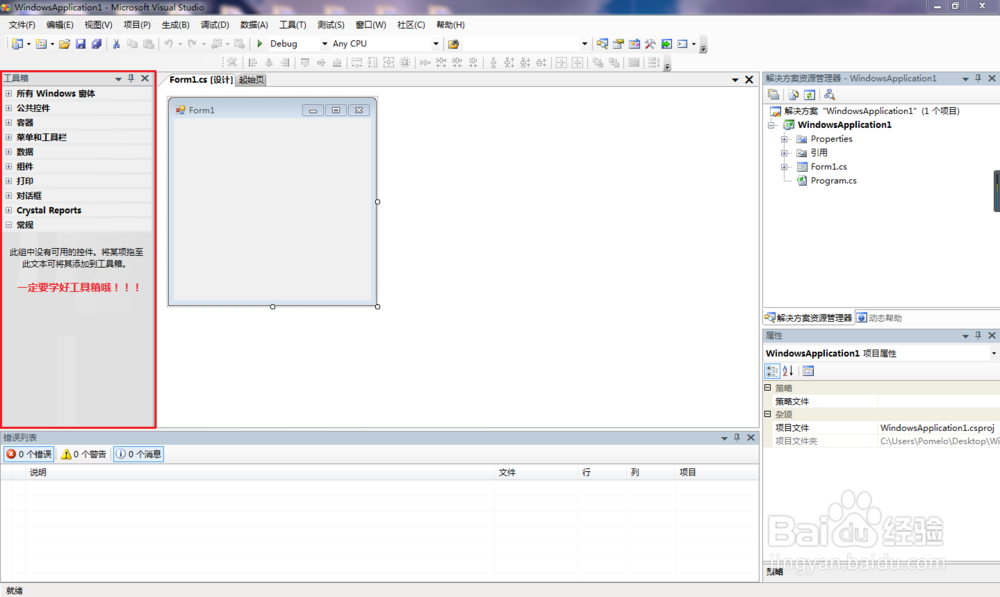Viewport: 1000px width, 597px height.
Task: Expand the 所有 Windows 窗体 toolbox group
Action: coord(9,93)
